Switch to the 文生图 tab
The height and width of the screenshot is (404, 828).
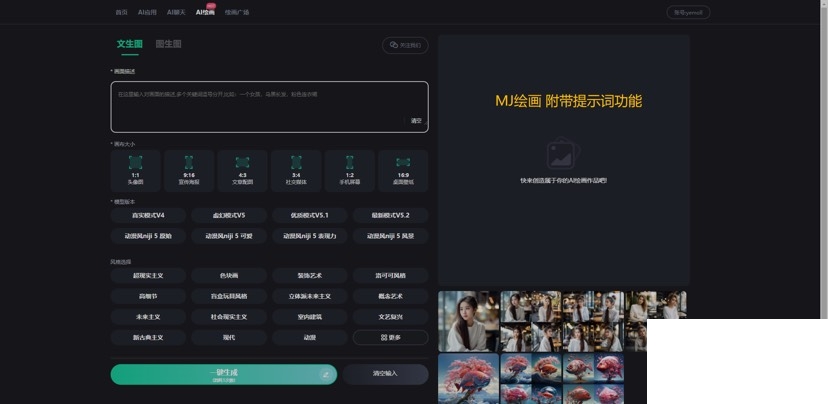[129, 44]
